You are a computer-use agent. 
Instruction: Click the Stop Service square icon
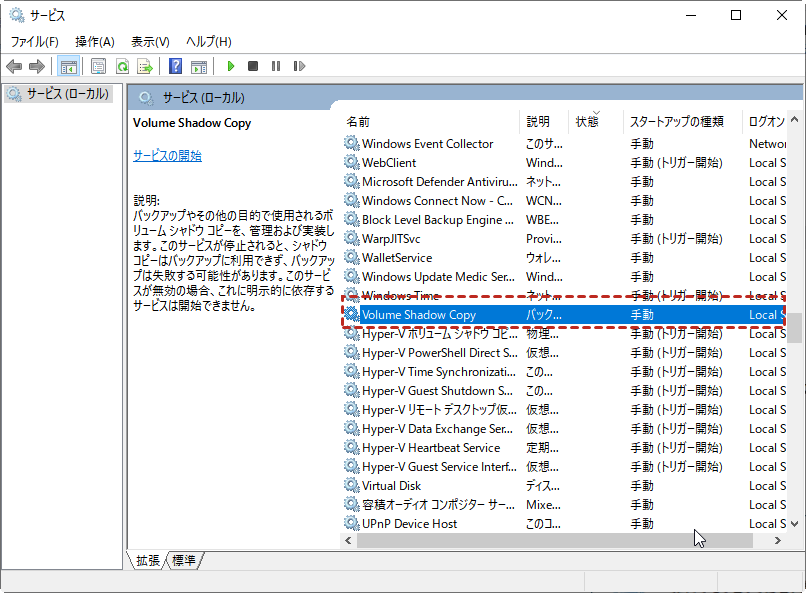253,66
